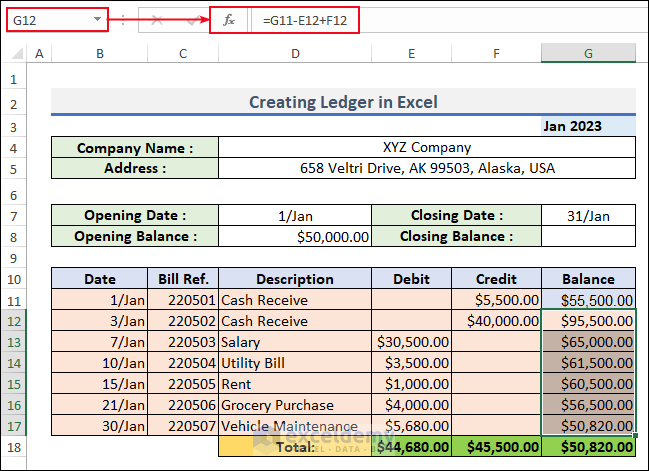This screenshot has width=649, height=471.
Task: Click the 'Opening Date :' label cell
Action: (135, 215)
